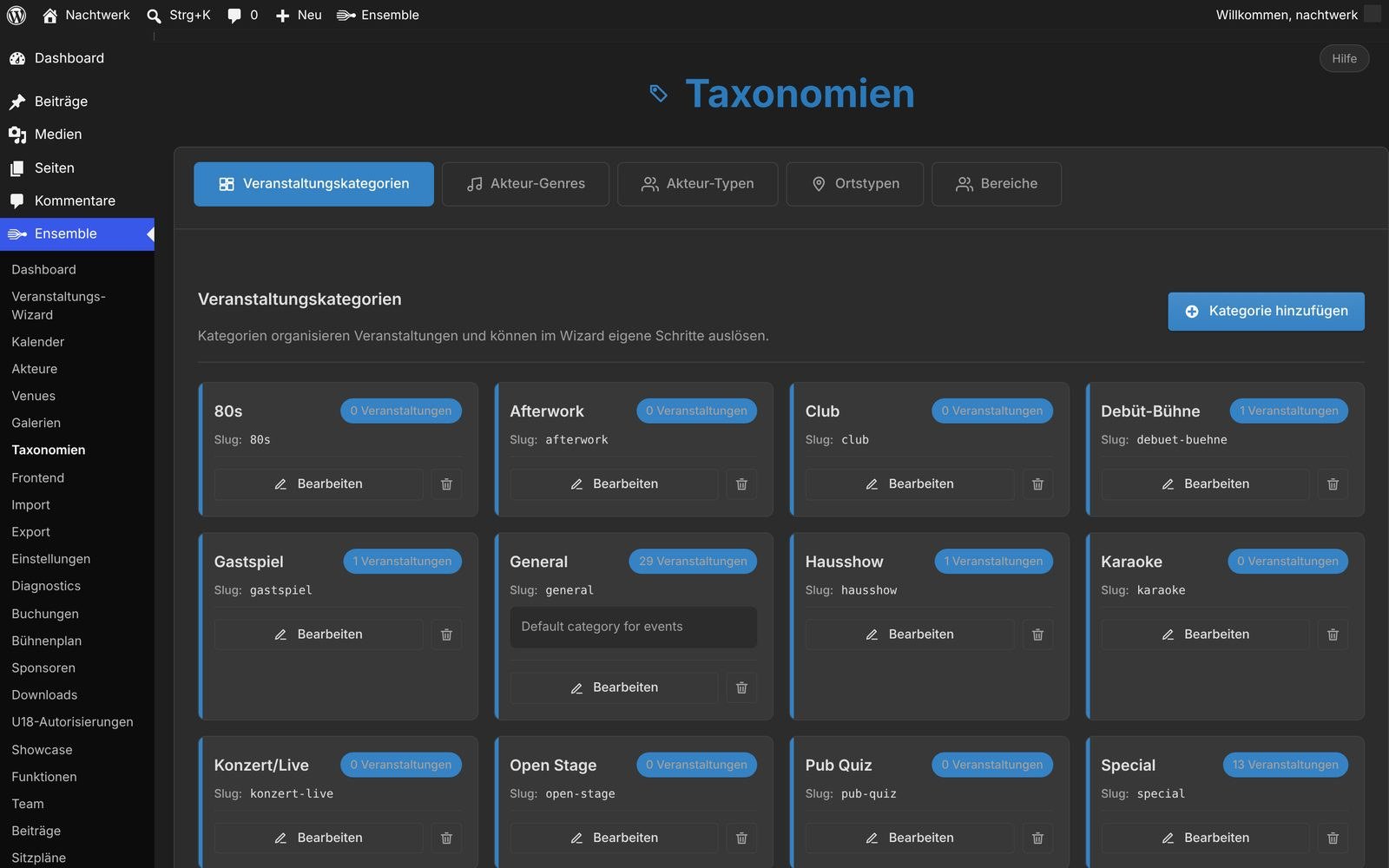Screen dimensions: 1389x868
Task: Visit site via Nachtwerk home link
Action: (x=86, y=15)
